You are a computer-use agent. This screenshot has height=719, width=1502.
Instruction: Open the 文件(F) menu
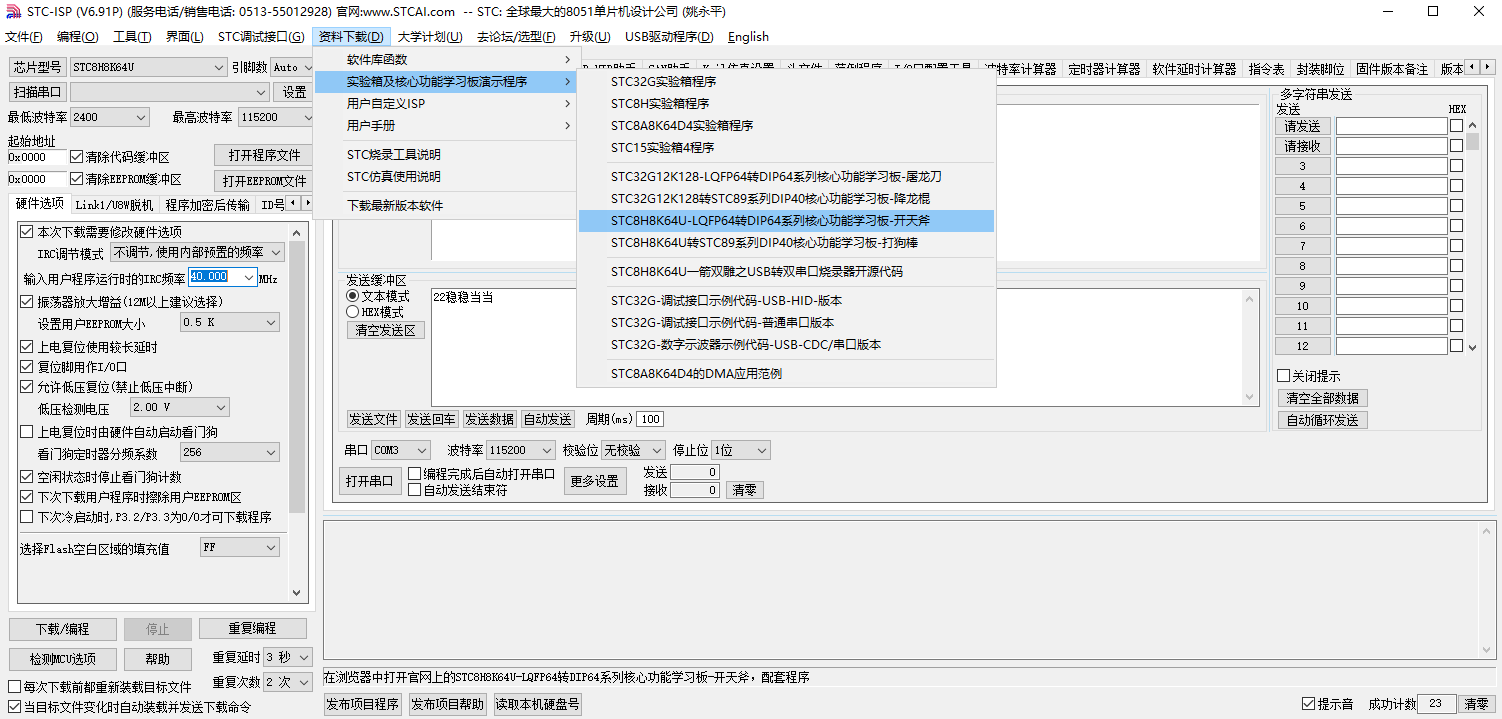point(24,37)
